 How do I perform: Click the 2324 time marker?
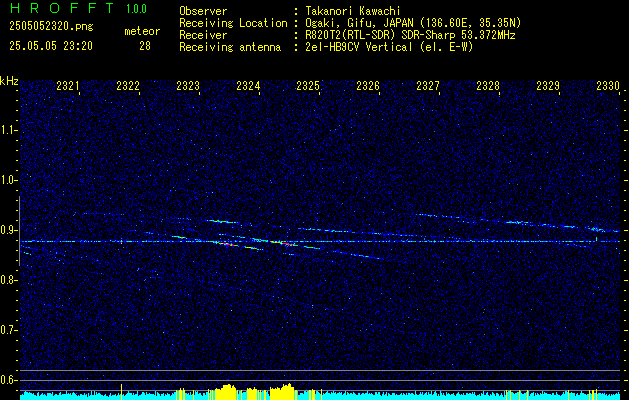[x=248, y=86]
